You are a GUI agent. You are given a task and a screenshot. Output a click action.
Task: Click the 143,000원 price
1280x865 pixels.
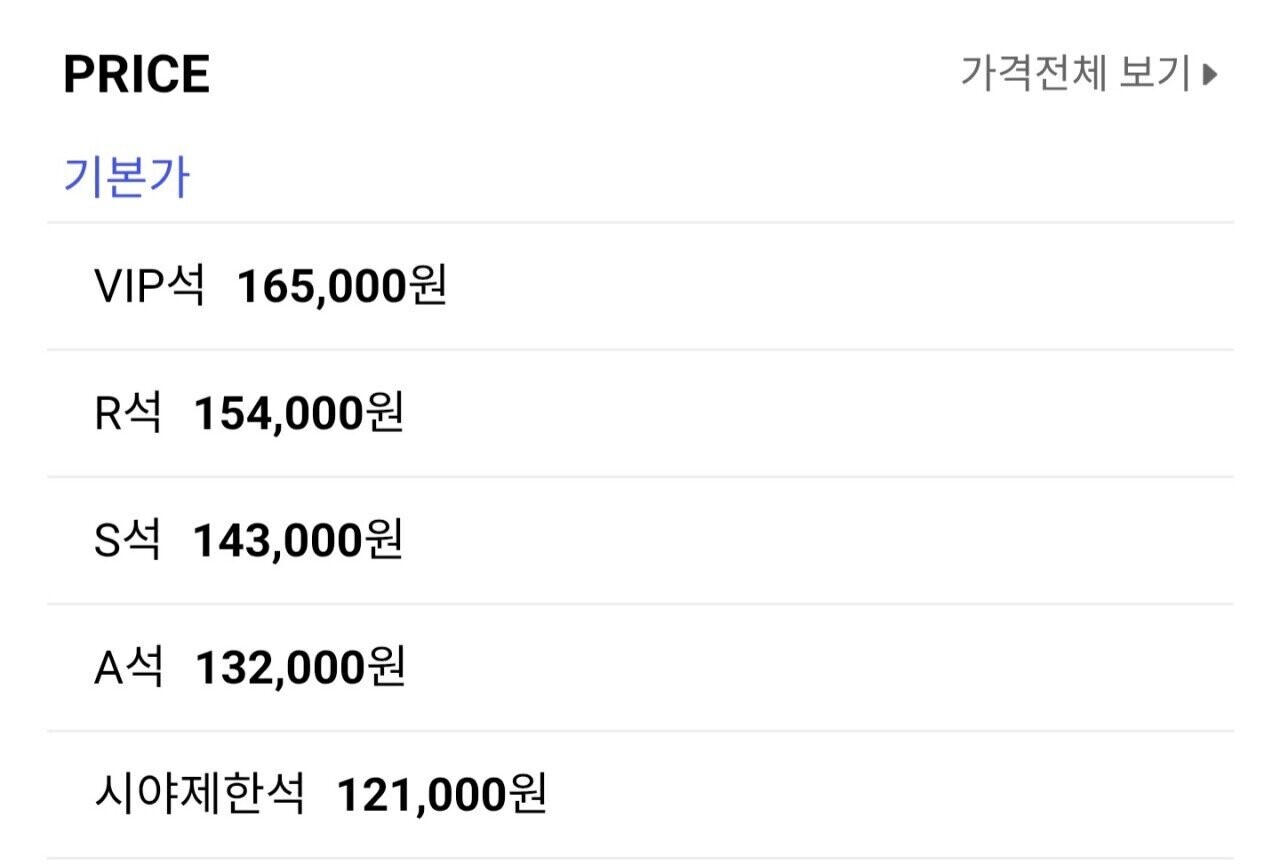point(298,541)
